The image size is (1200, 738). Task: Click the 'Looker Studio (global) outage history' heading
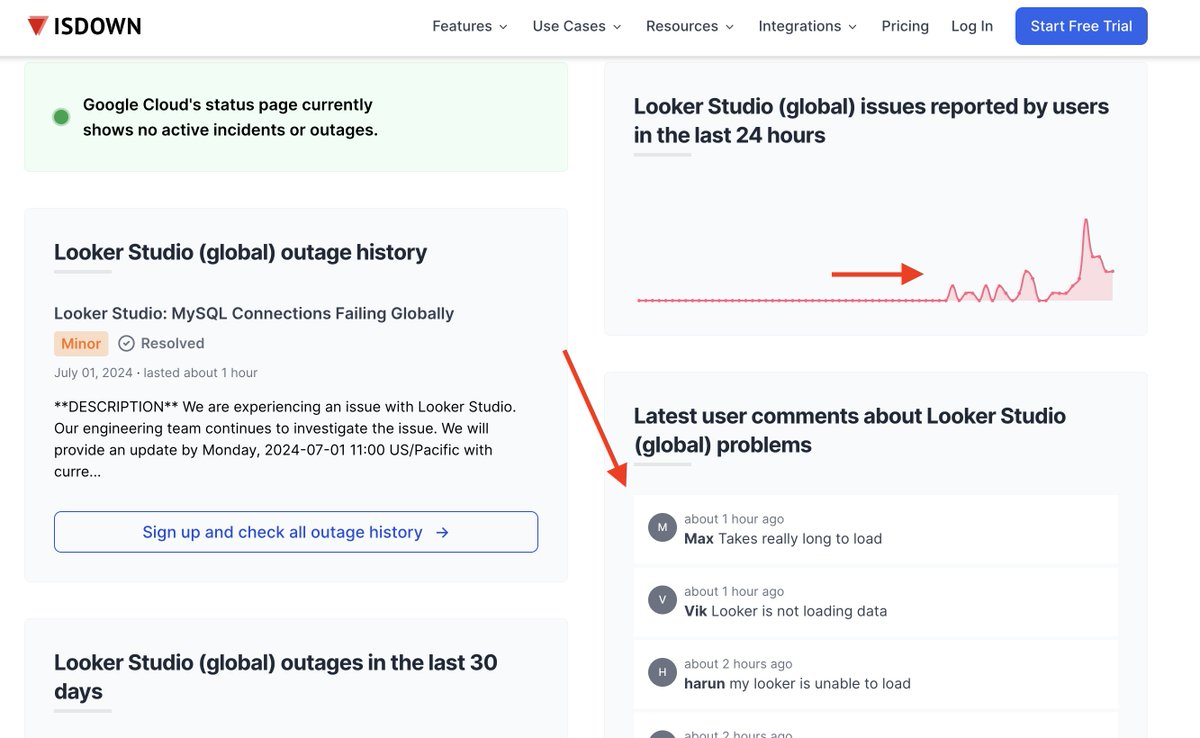point(240,252)
